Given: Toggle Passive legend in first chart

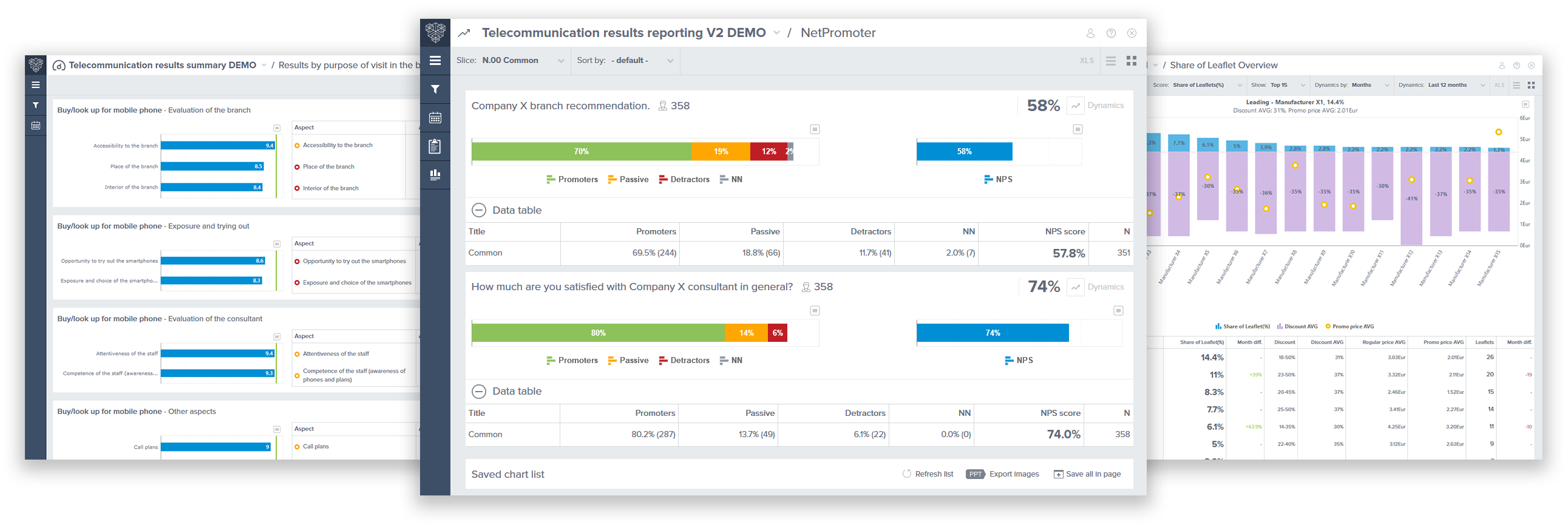Looking at the screenshot, I should click(x=628, y=180).
